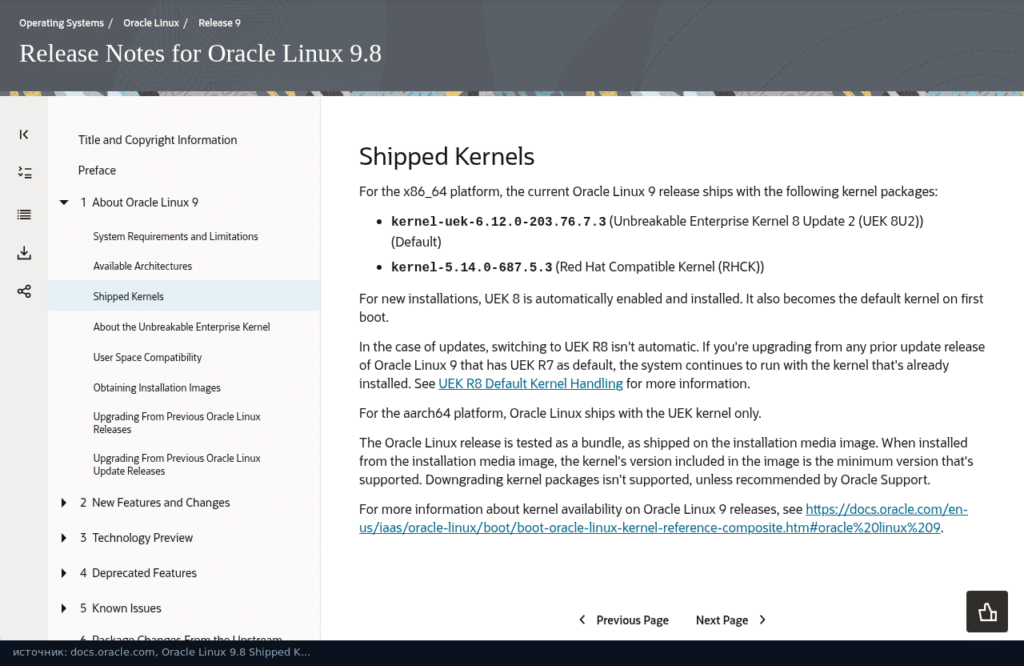This screenshot has height=666, width=1024.
Task: Open Release 9 breadcrumb
Action: point(219,23)
